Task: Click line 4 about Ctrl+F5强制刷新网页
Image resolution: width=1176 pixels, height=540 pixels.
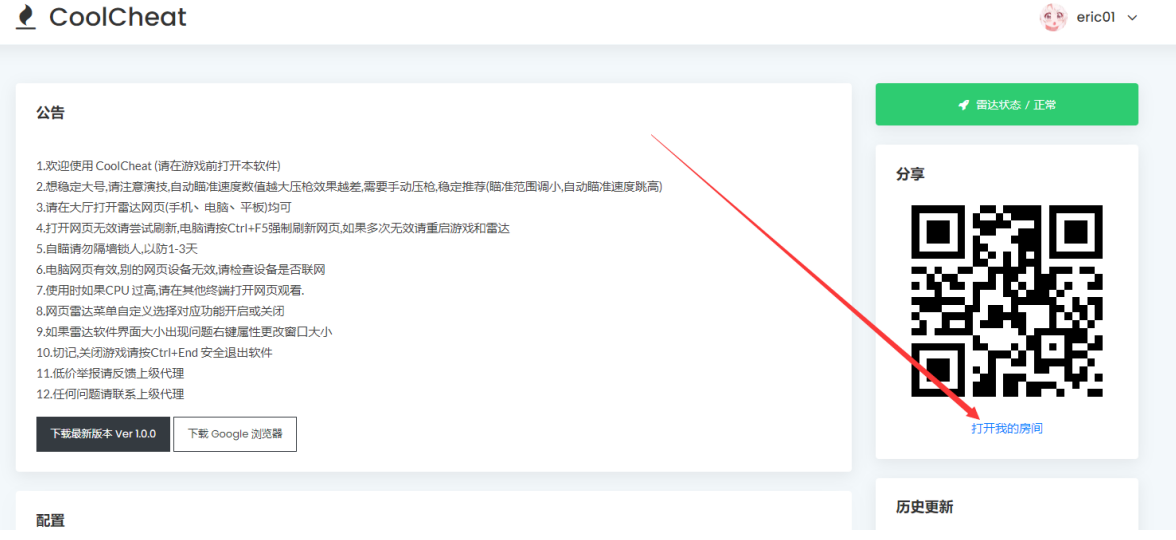Action: [273, 228]
